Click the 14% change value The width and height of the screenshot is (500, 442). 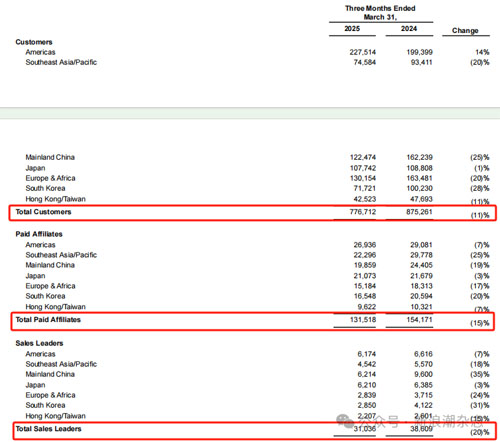click(482, 52)
